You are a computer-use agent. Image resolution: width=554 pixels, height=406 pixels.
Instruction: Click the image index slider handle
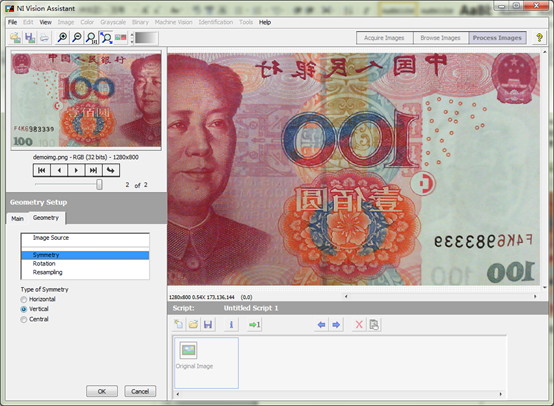pyautogui.click(x=100, y=184)
